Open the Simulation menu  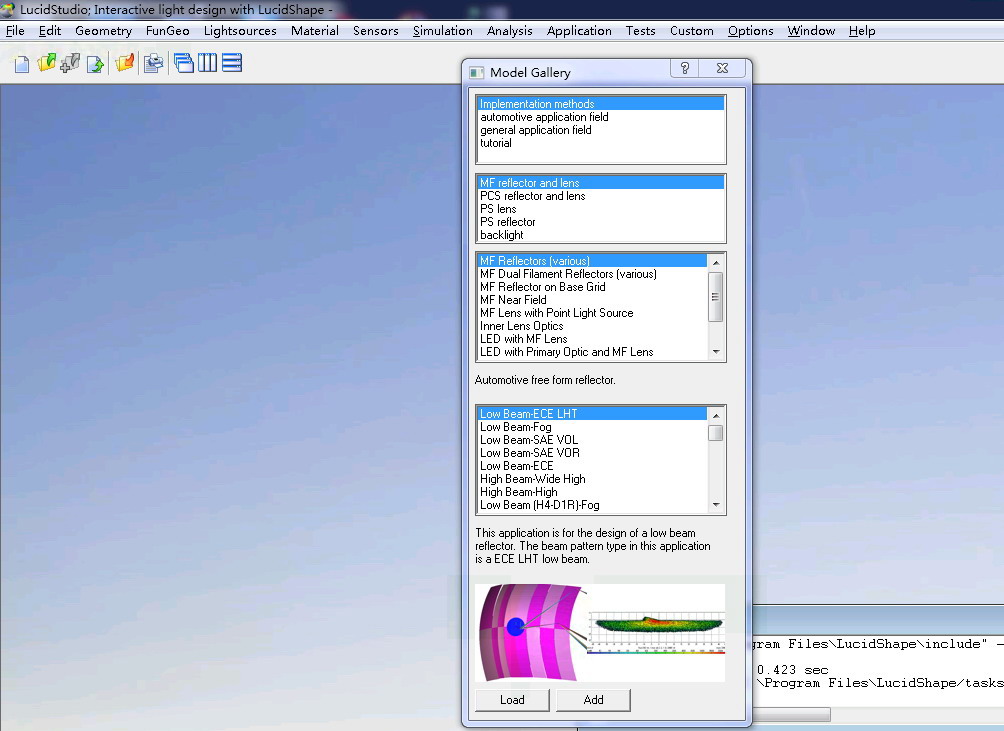pos(442,31)
